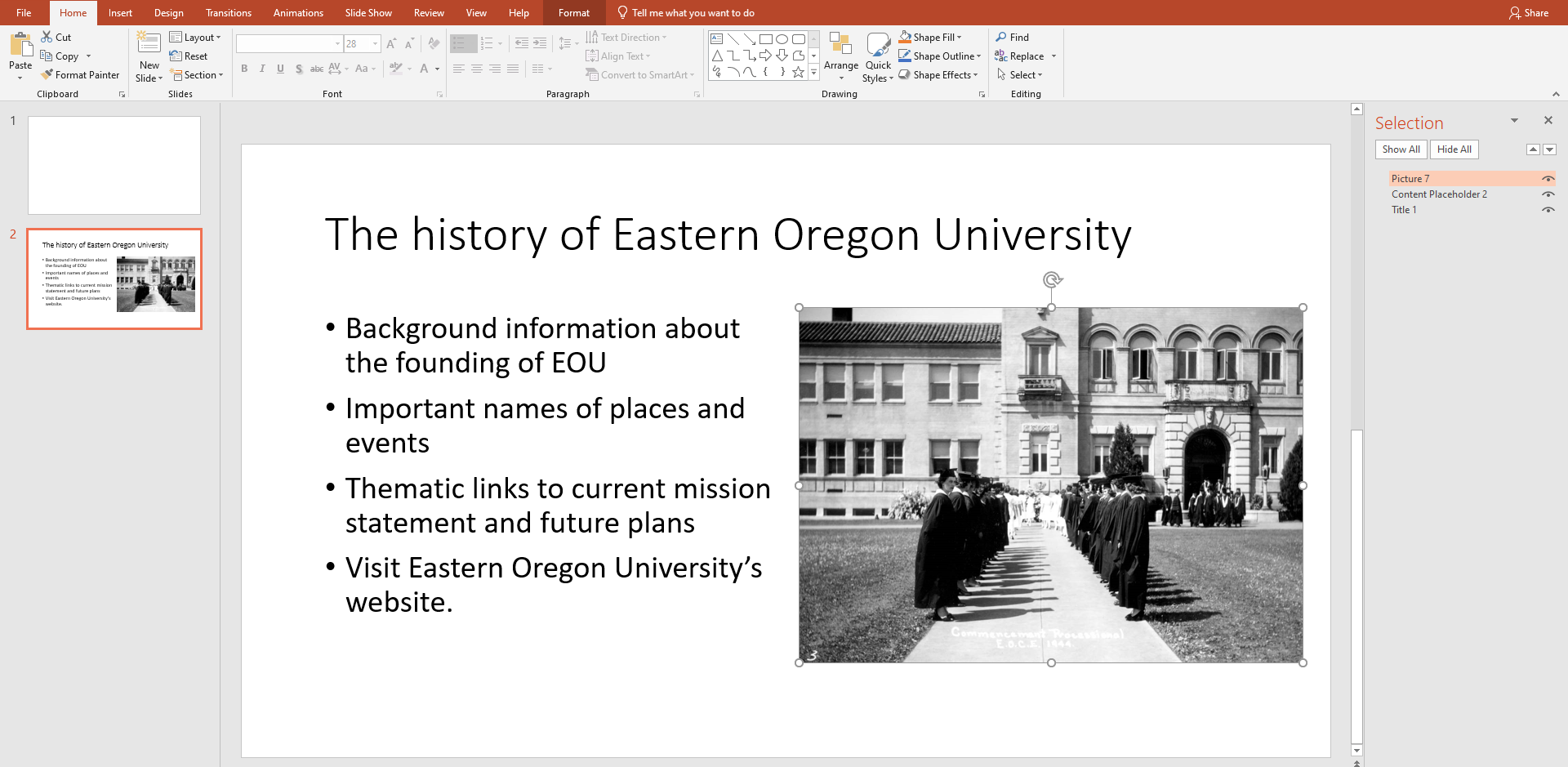Toggle visibility of Title 1
Screen dimensions: 1568x767
1548,210
